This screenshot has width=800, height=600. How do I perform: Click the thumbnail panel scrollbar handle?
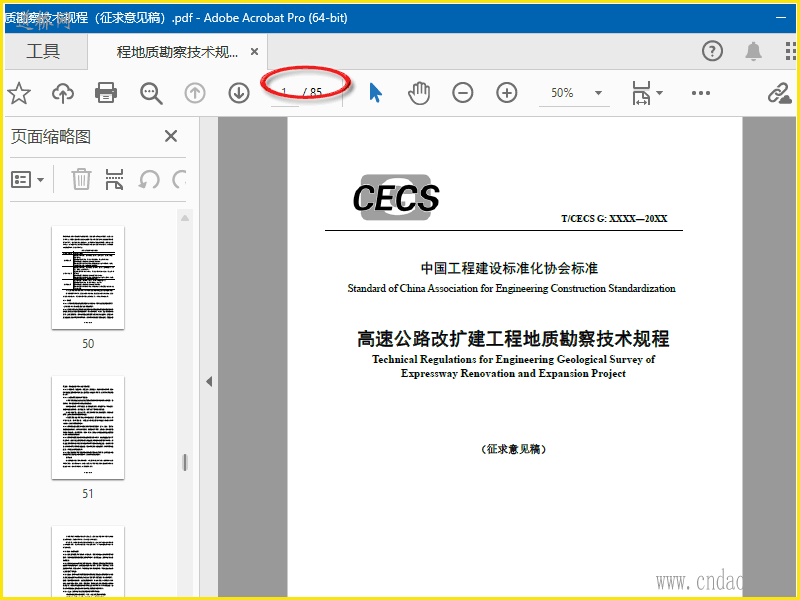[185, 462]
